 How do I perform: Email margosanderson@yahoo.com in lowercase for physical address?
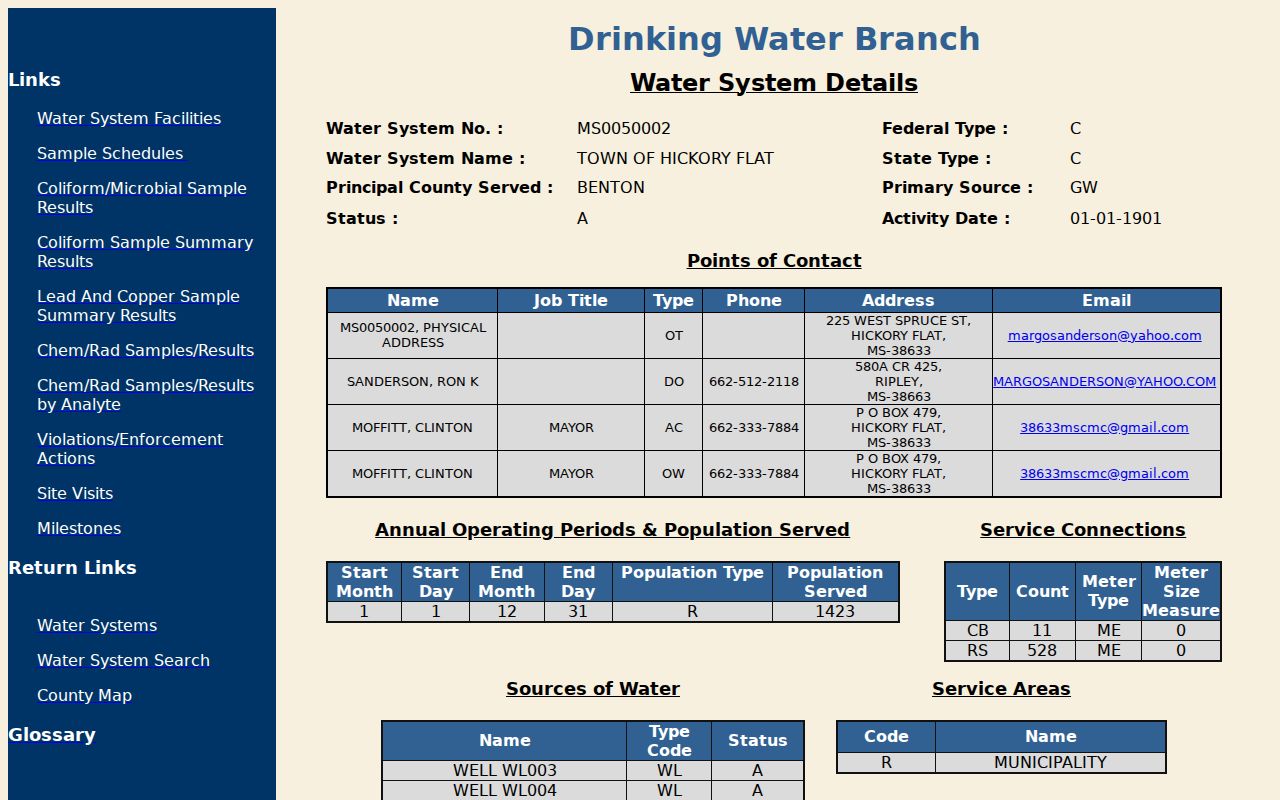[1104, 336]
